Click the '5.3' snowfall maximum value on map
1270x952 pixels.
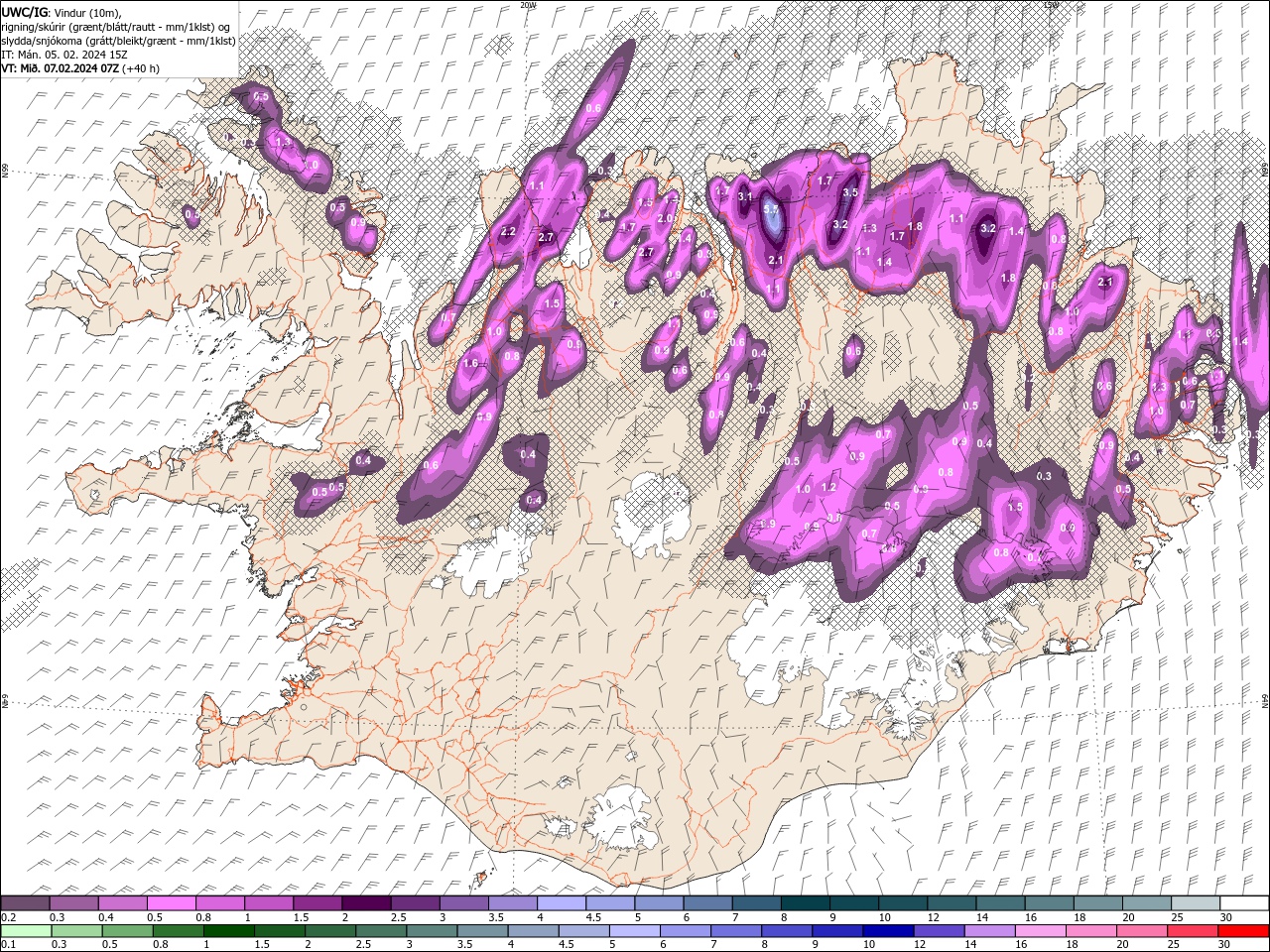point(770,210)
